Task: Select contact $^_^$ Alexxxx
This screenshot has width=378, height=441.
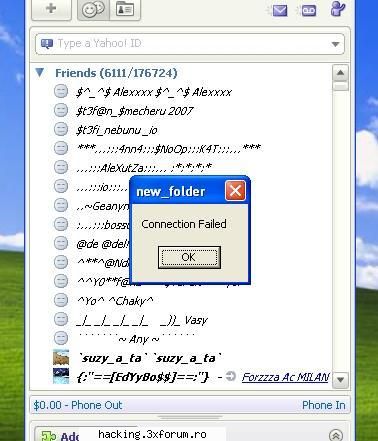Action: pos(154,92)
